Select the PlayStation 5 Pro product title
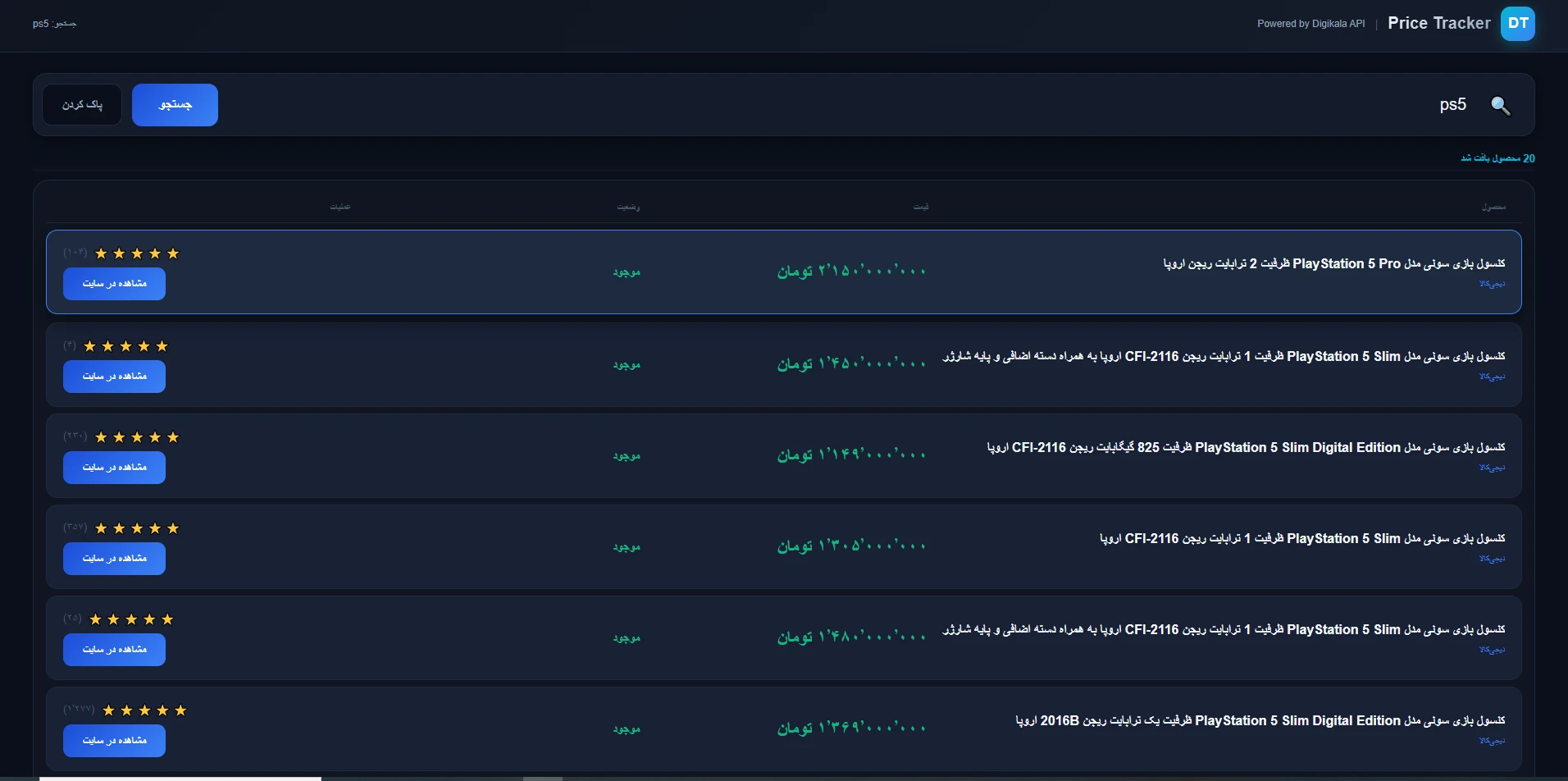Viewport: 1568px width, 781px height. (x=1334, y=263)
